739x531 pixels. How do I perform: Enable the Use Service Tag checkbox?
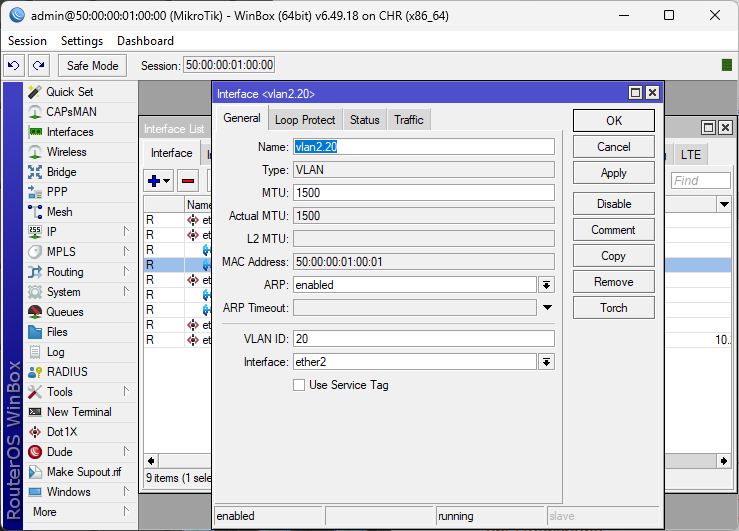click(299, 385)
